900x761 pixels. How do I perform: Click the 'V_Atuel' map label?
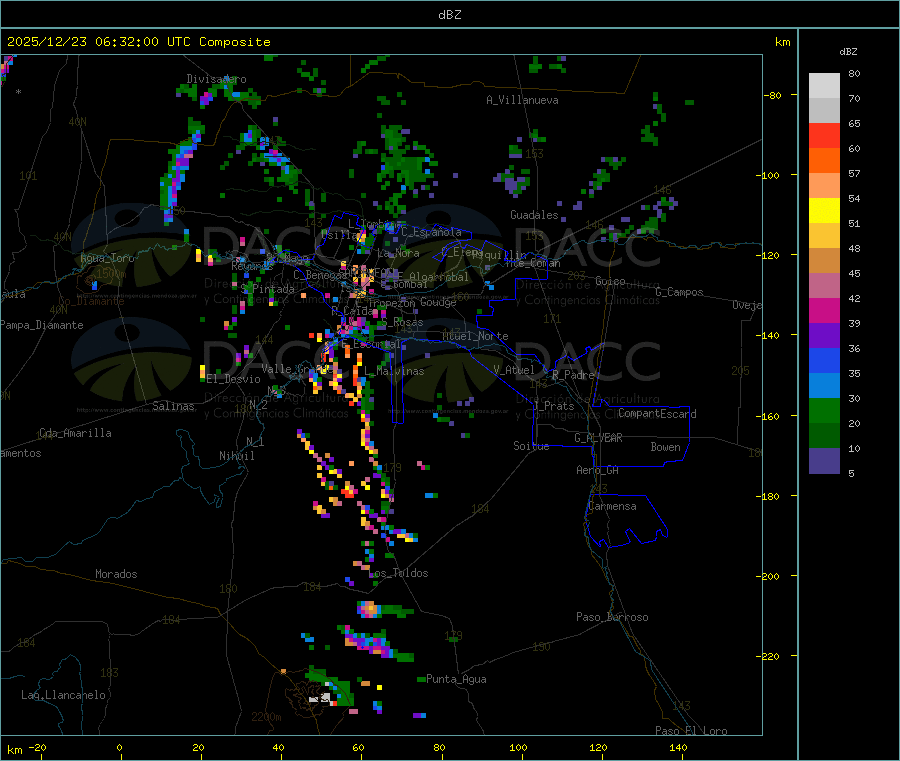point(514,371)
